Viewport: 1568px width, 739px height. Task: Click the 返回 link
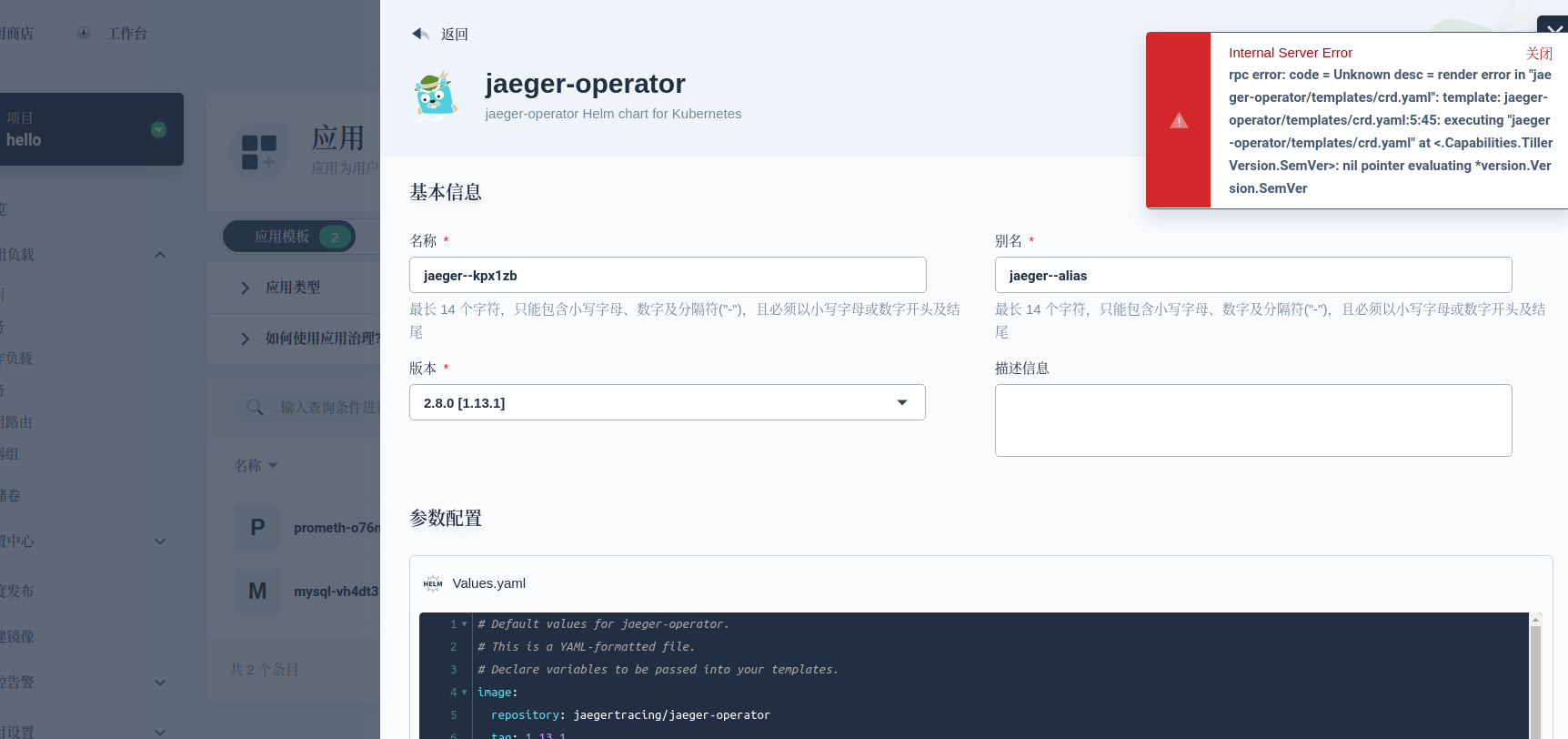pos(455,34)
